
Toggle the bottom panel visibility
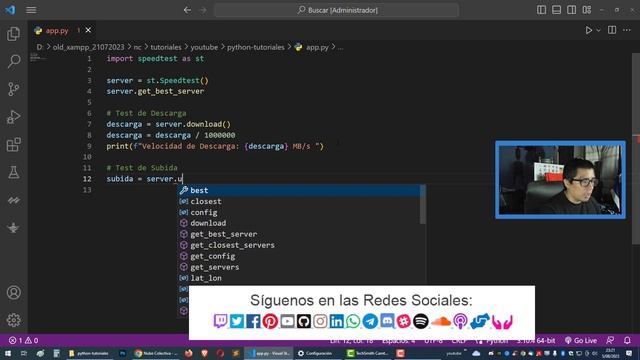pos(556,10)
